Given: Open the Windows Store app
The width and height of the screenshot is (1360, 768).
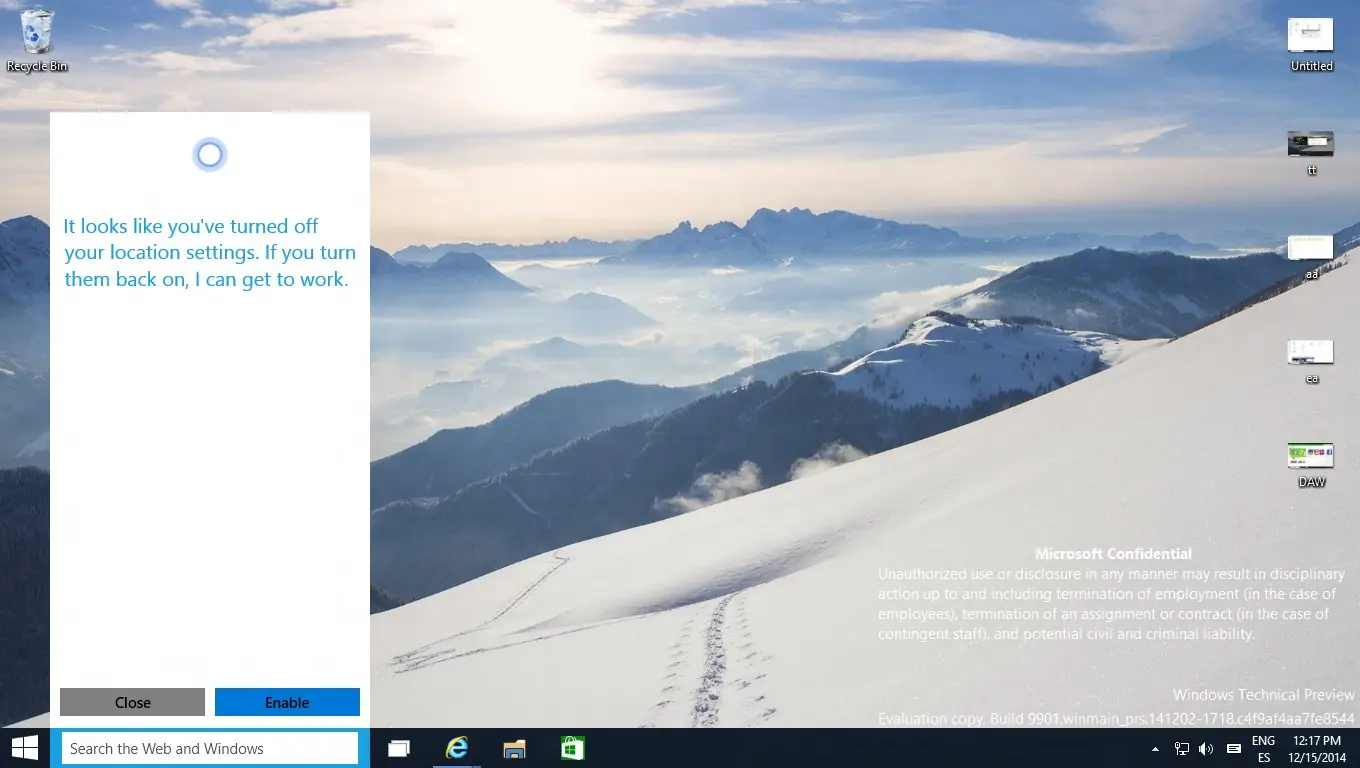Looking at the screenshot, I should (x=571, y=748).
